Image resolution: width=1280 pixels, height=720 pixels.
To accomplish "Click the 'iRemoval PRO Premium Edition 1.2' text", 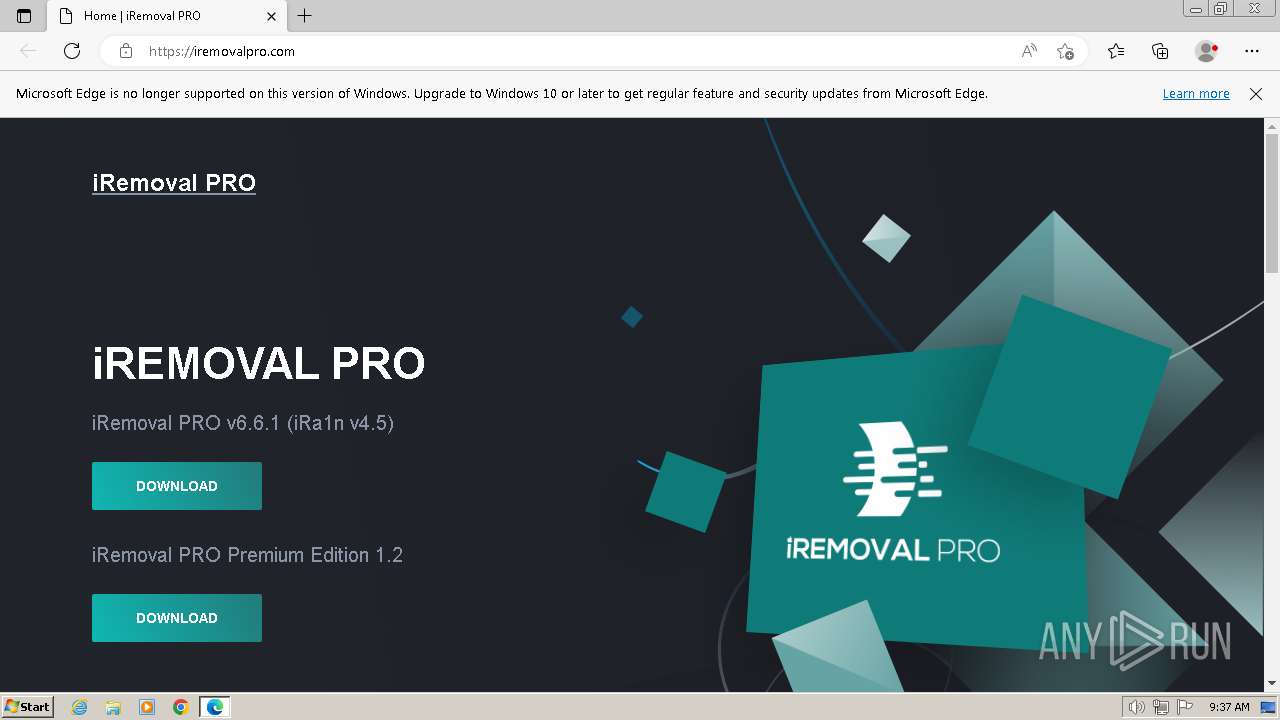I will click(247, 555).
